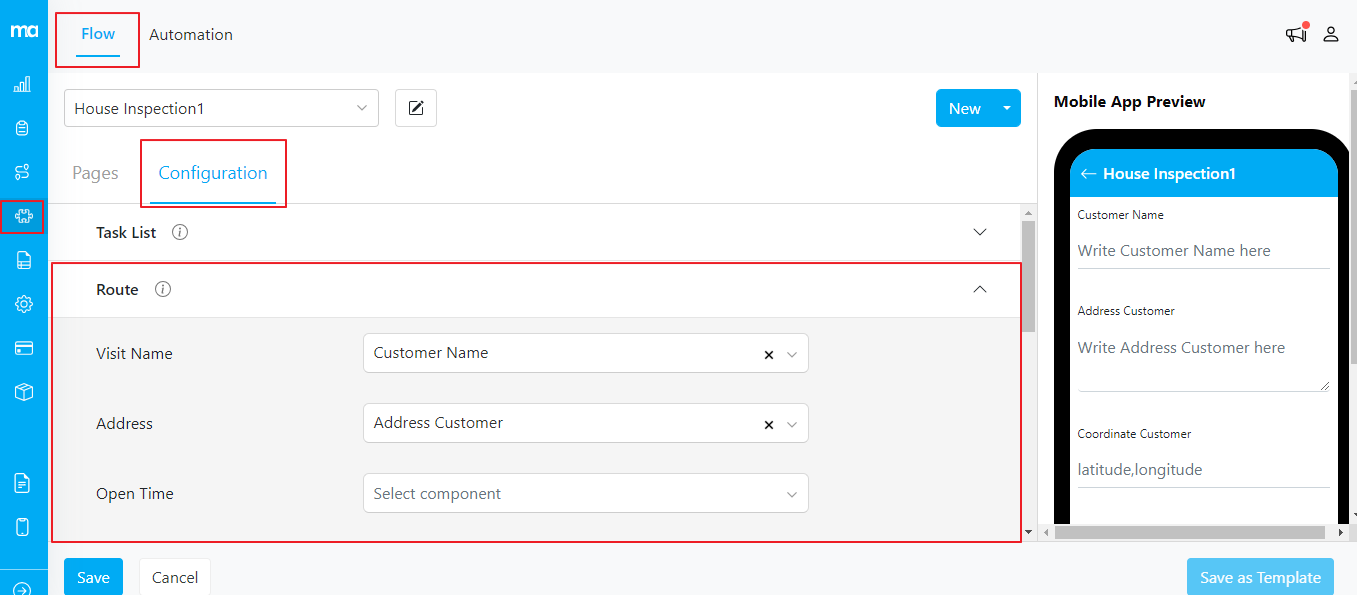
Task: Switch to the Pages tab
Action: click(95, 173)
